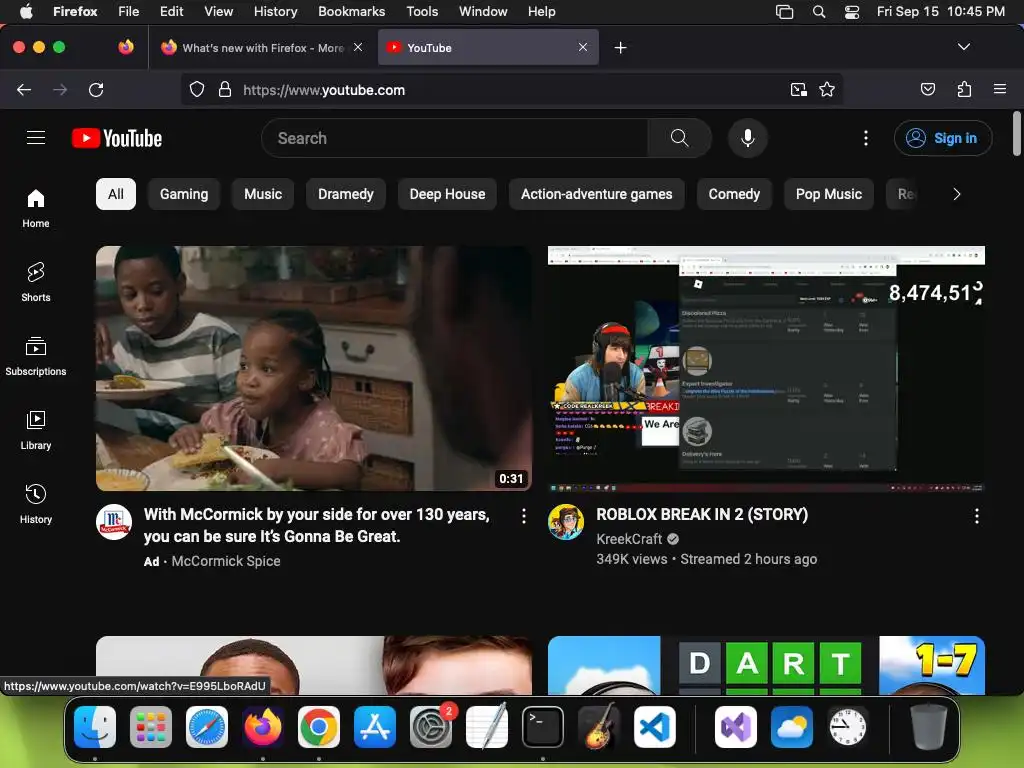Viewport: 1024px width, 768px height.
Task: Click the tracking protection shield icon
Action: (x=197, y=89)
